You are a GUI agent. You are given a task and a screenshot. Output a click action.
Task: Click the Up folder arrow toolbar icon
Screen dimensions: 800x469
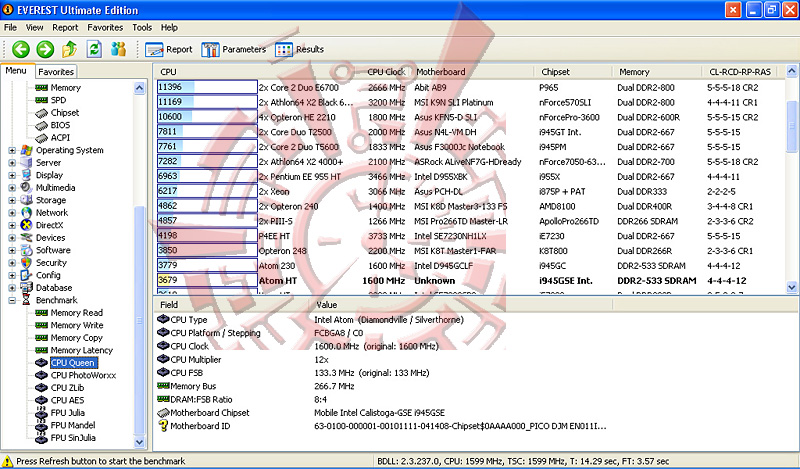click(x=69, y=50)
